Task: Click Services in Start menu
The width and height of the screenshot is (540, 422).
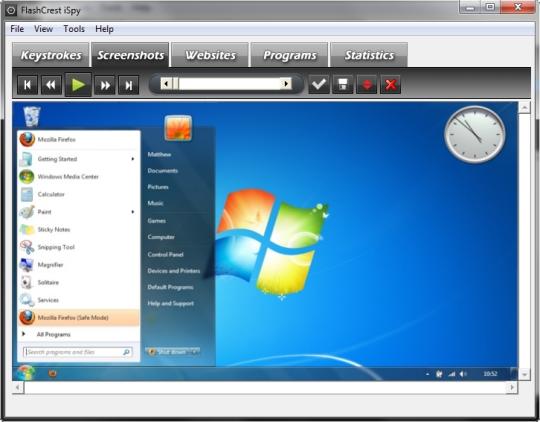Action: [x=79, y=300]
